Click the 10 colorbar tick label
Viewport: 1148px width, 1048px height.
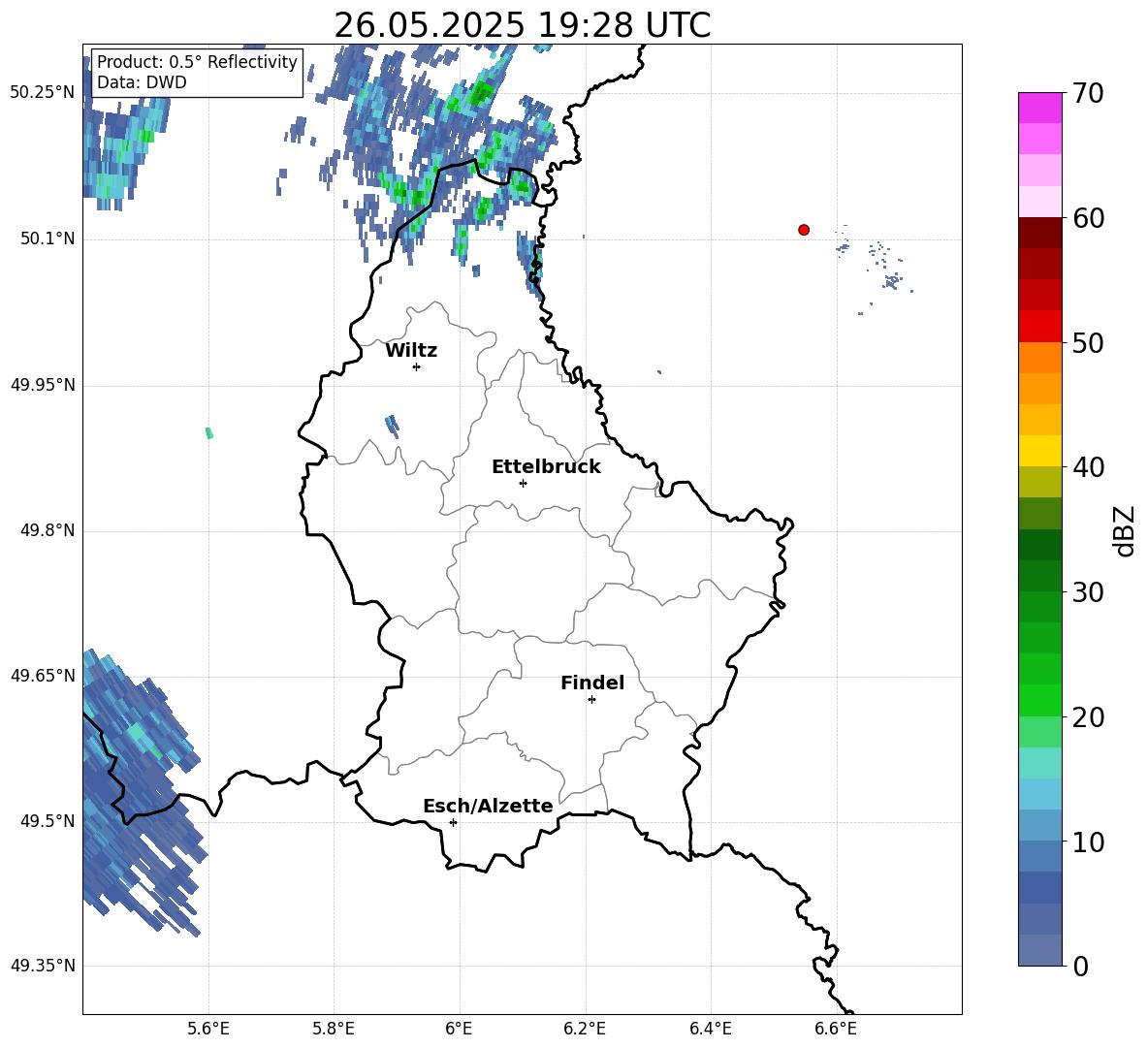click(1088, 842)
